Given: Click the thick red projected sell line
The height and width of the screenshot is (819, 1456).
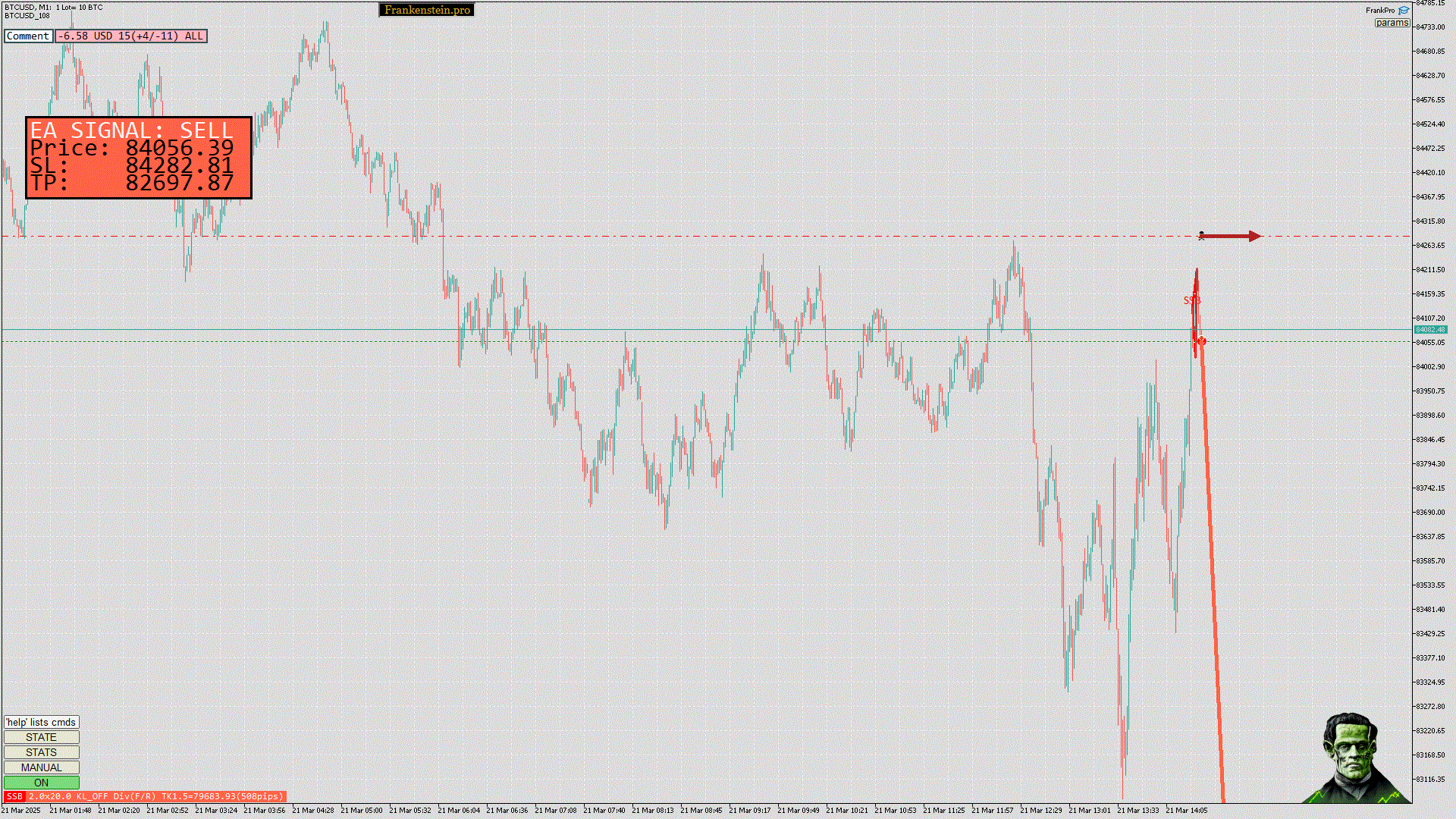Looking at the screenshot, I should pyautogui.click(x=1212, y=569).
